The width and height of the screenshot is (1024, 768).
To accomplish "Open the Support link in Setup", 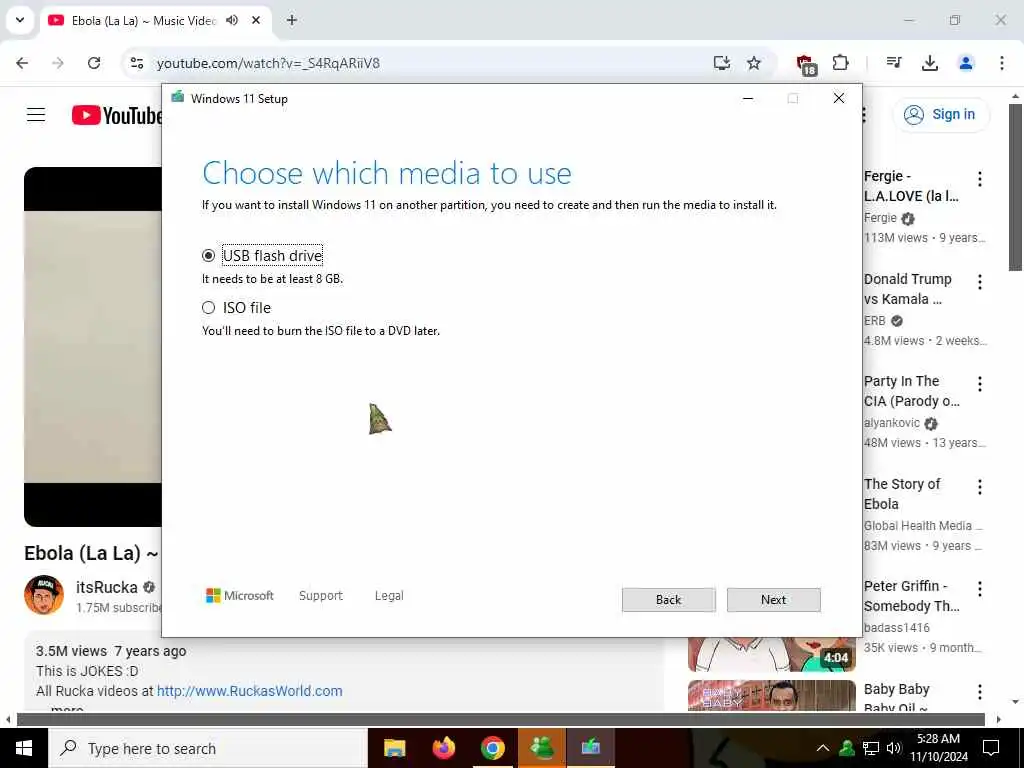I will tap(321, 596).
